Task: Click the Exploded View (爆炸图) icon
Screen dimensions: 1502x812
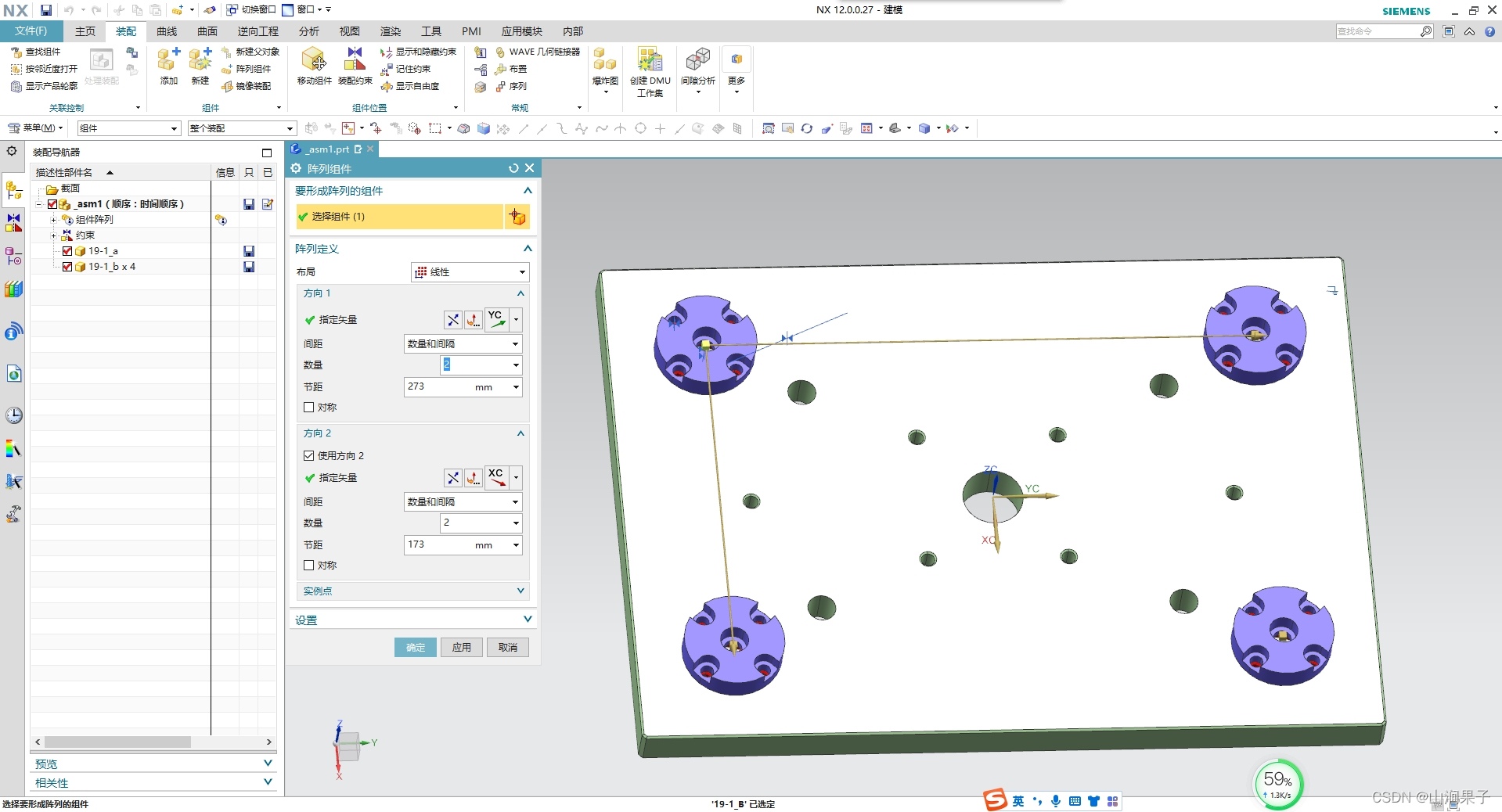Action: (x=604, y=60)
